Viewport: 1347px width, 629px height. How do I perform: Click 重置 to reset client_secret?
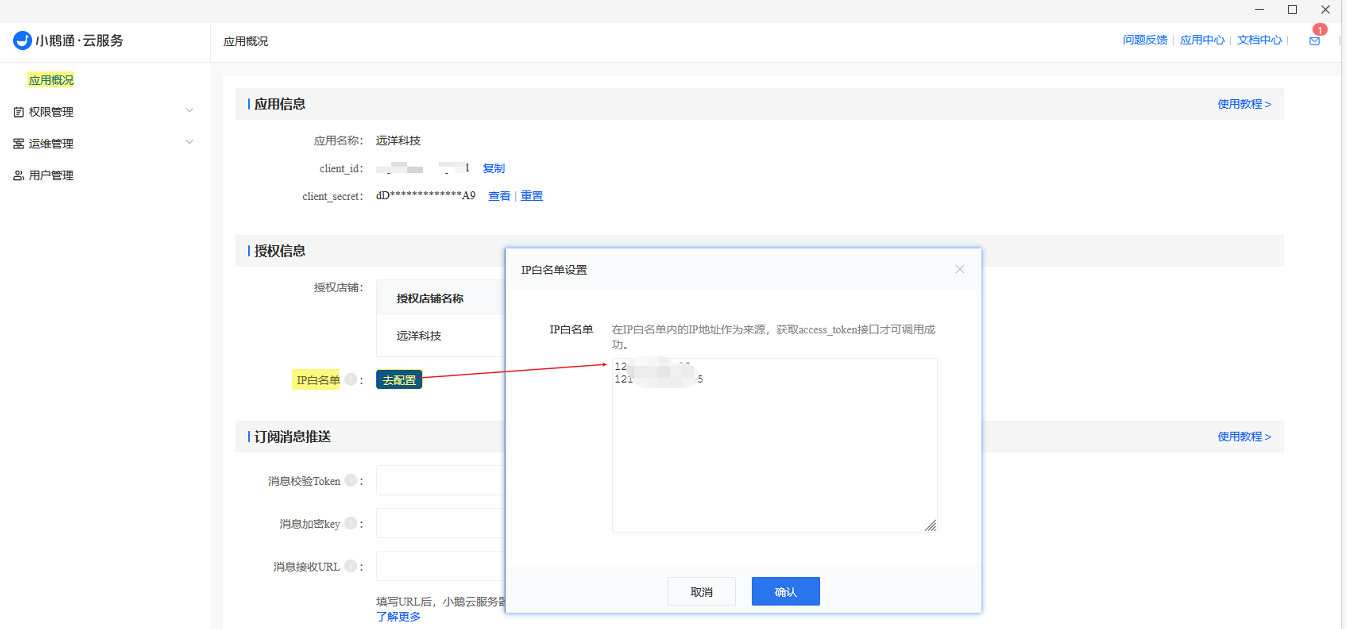(532, 196)
